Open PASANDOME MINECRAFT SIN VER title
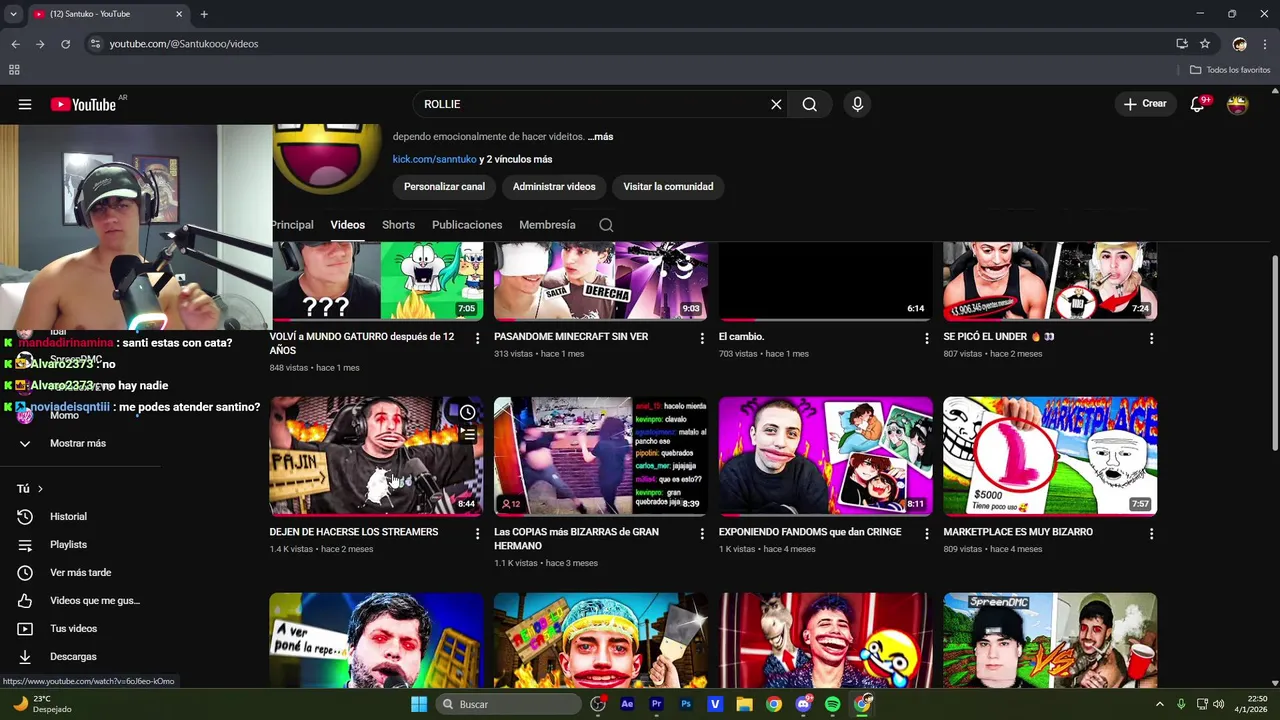Image resolution: width=1280 pixels, height=720 pixels. pyautogui.click(x=571, y=337)
